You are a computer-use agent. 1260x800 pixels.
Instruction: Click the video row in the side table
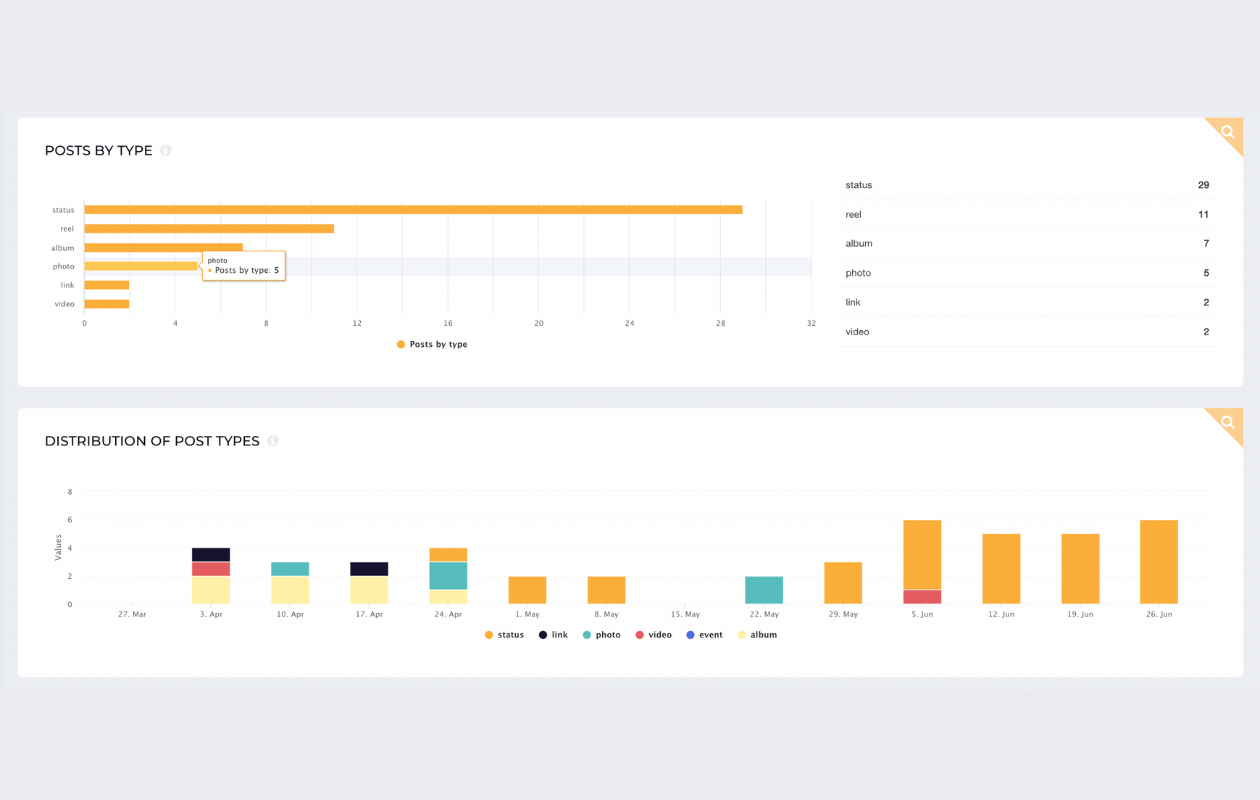[x=1028, y=331]
